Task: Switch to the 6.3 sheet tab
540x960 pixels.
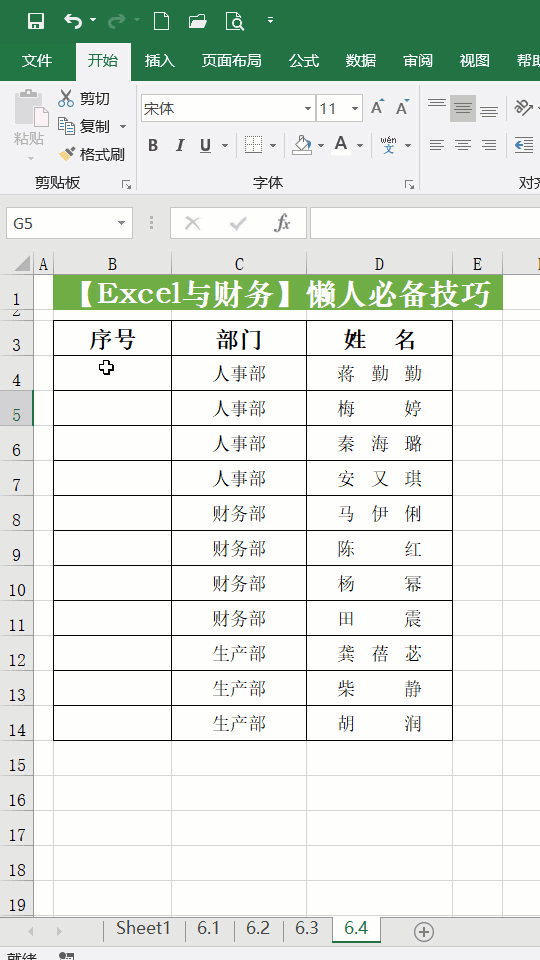Action: tap(307, 928)
